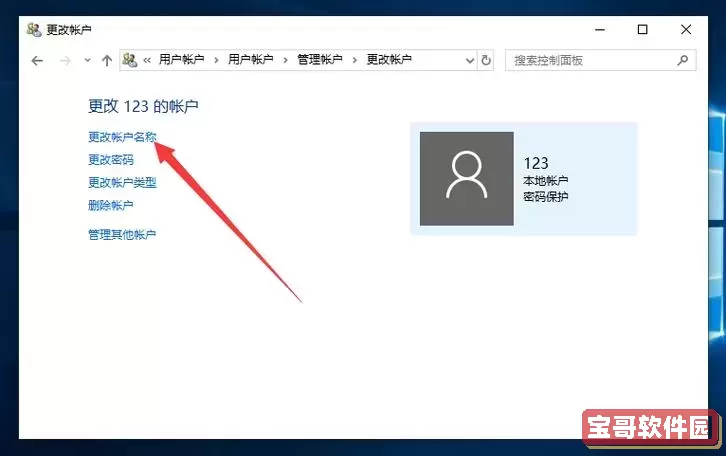Click the 密码保护 label

point(546,197)
